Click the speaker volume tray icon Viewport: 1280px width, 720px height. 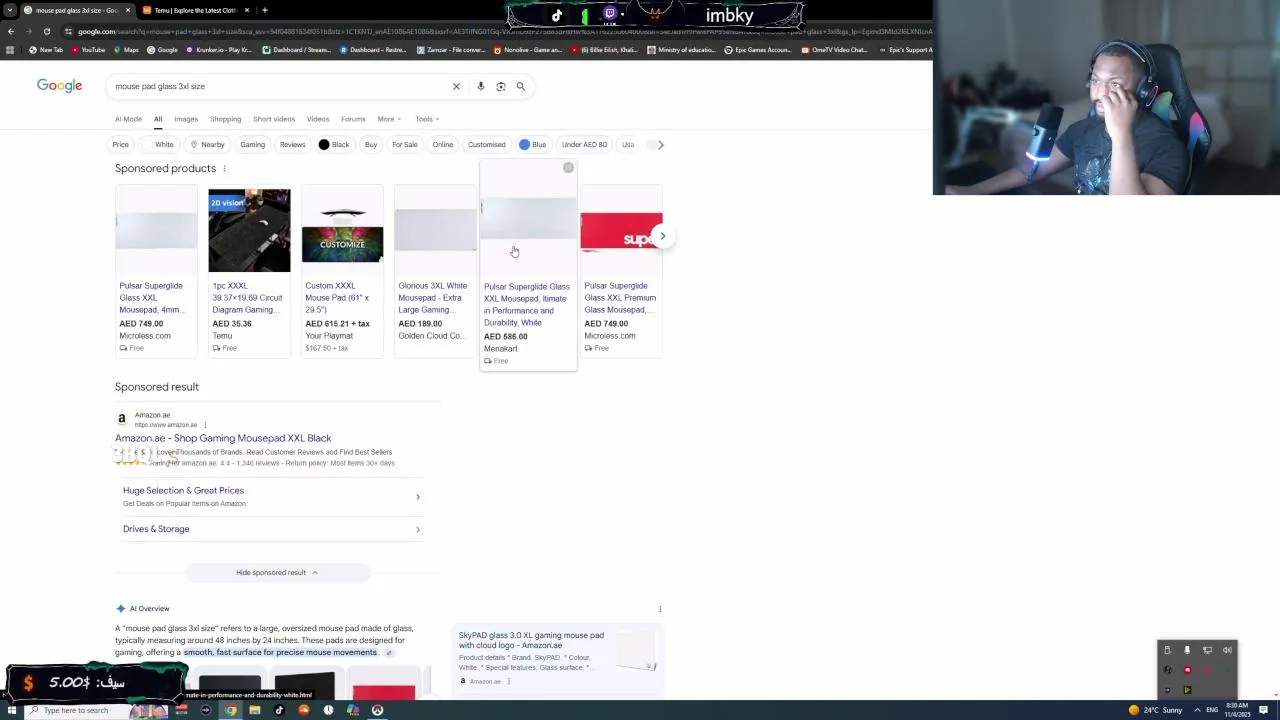[x=1227, y=650]
